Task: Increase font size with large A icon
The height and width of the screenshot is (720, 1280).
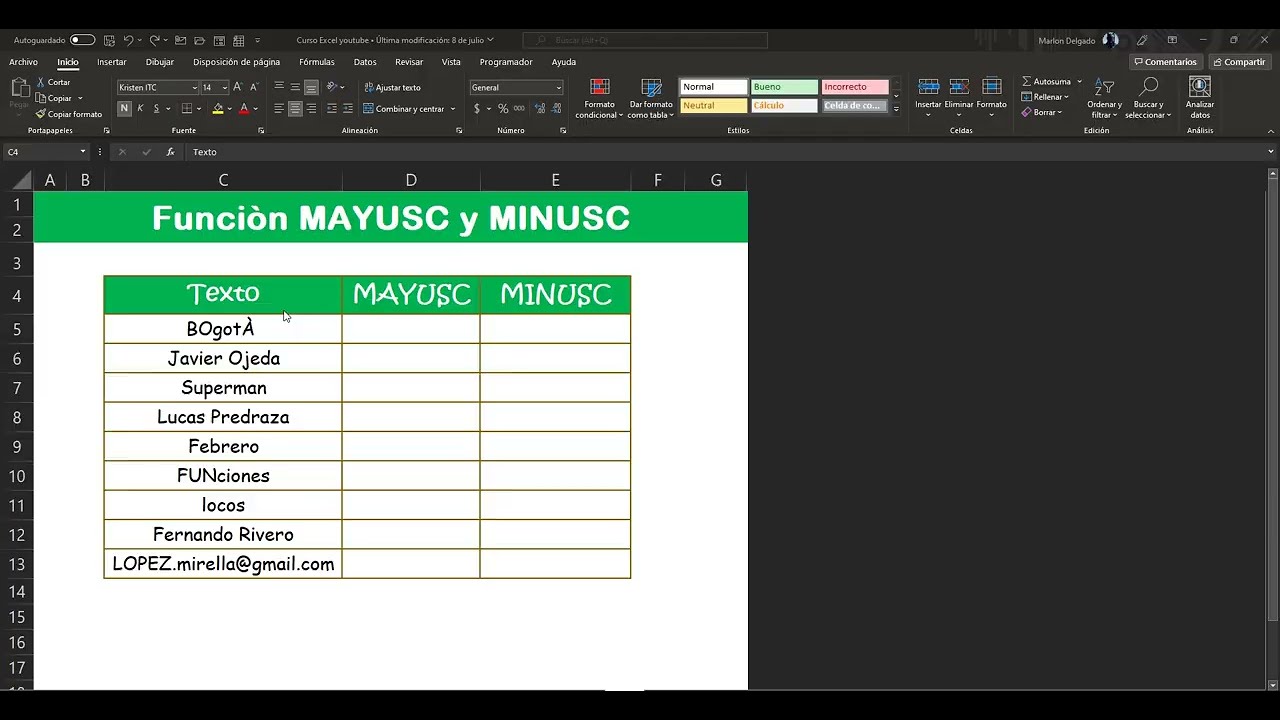Action: (238, 87)
